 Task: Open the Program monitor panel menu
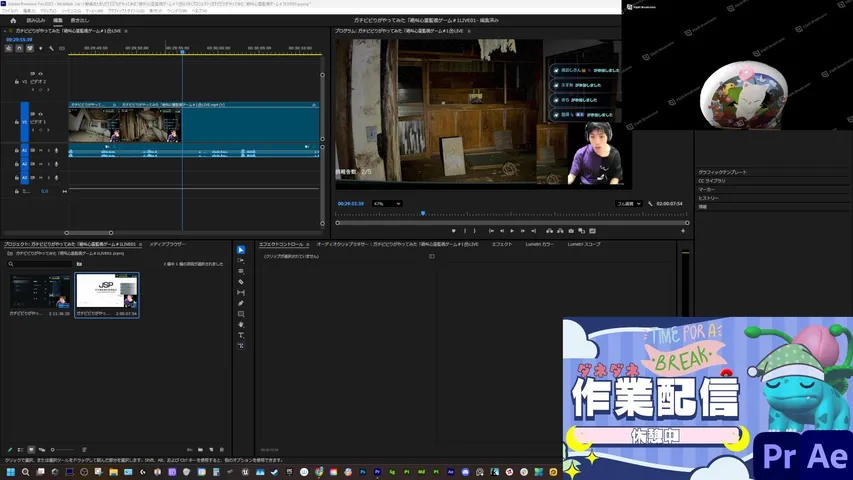tap(469, 31)
